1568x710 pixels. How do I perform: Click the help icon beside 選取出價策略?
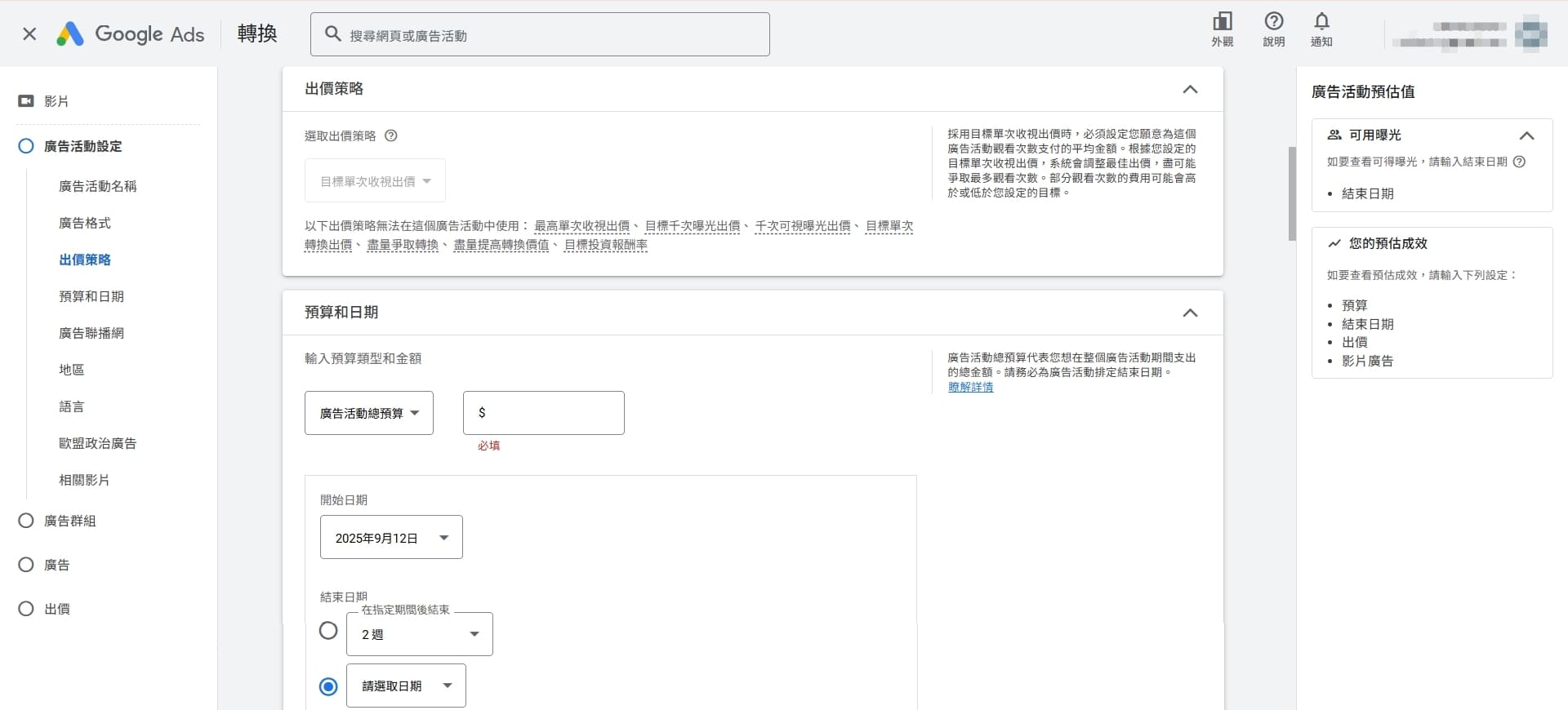click(391, 136)
